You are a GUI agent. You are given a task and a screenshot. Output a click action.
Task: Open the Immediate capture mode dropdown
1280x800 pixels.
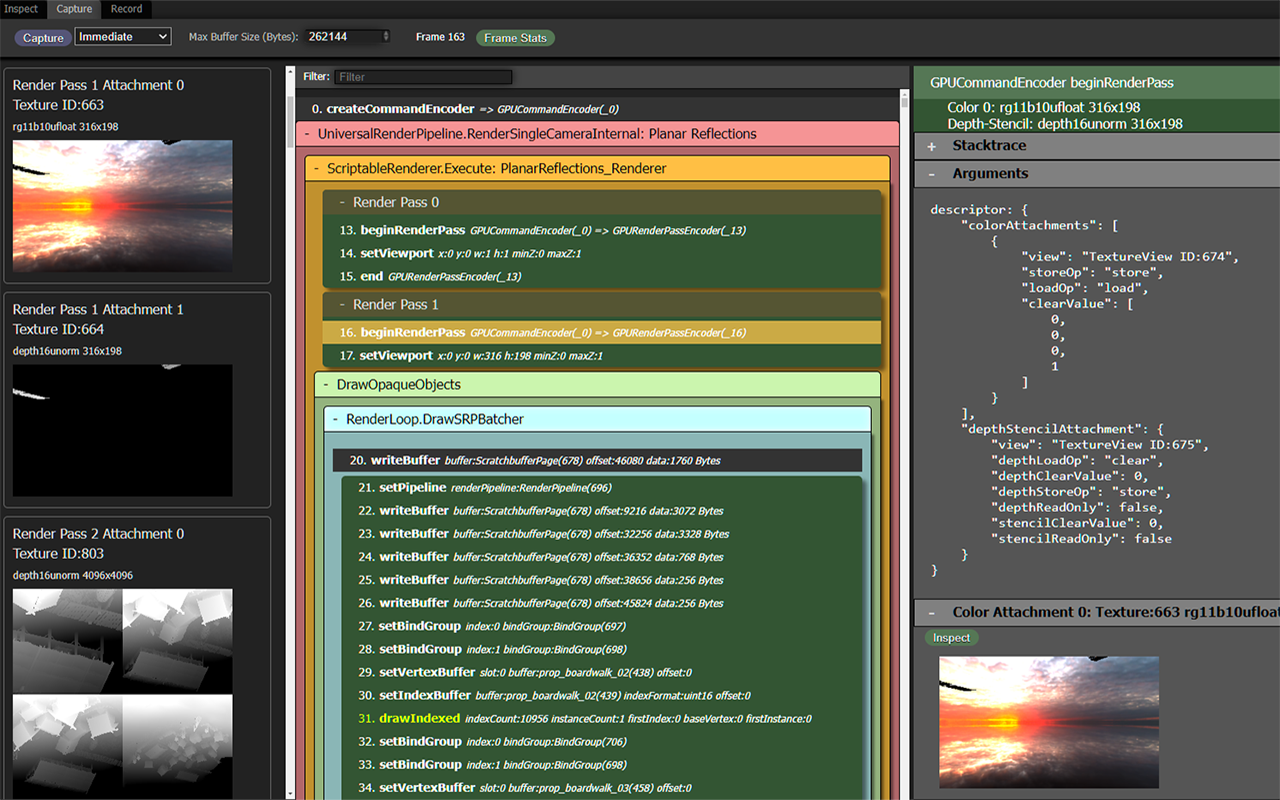click(x=122, y=36)
